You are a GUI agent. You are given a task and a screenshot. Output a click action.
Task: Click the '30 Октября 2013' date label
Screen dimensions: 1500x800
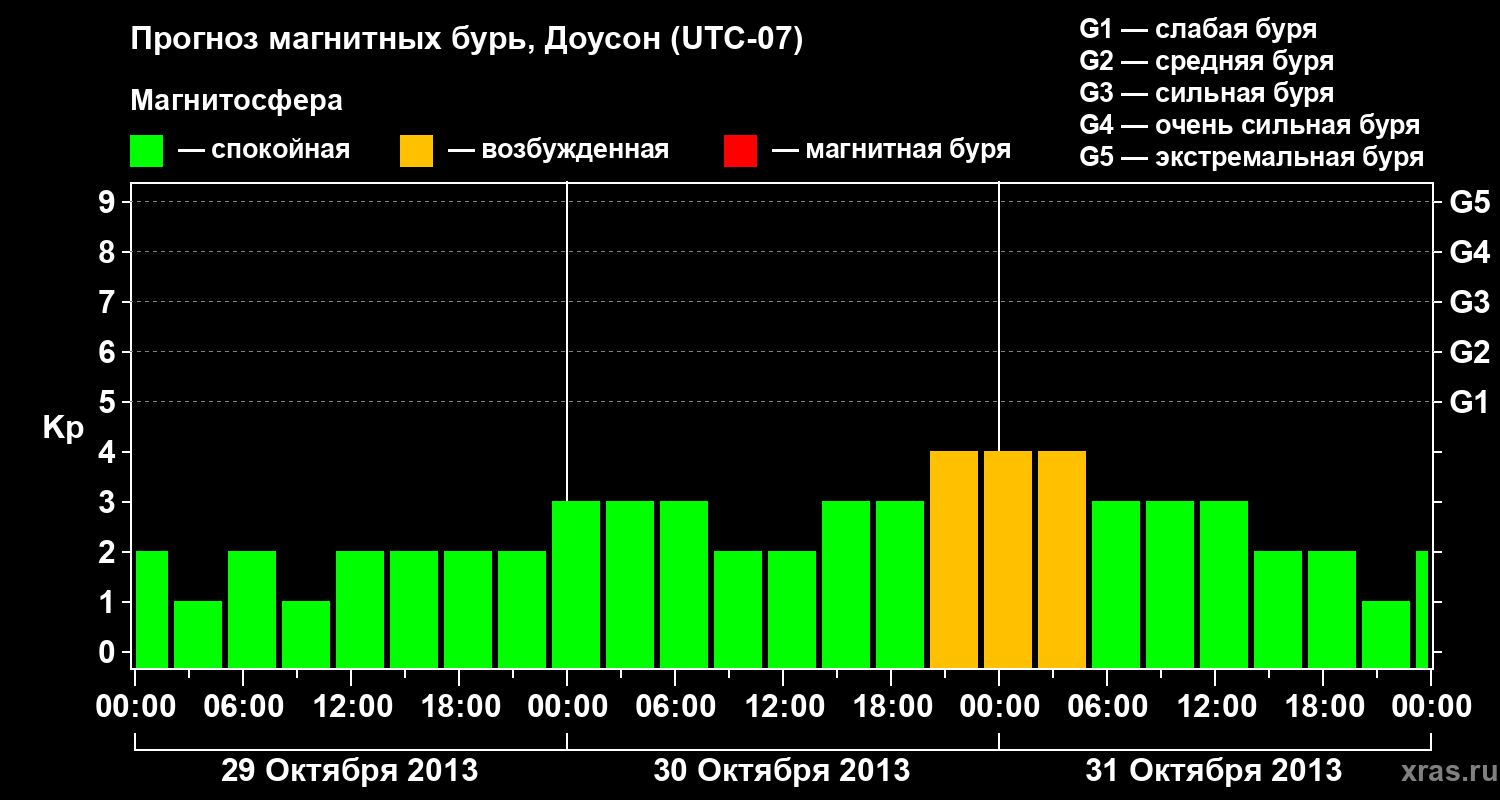[x=782, y=771]
